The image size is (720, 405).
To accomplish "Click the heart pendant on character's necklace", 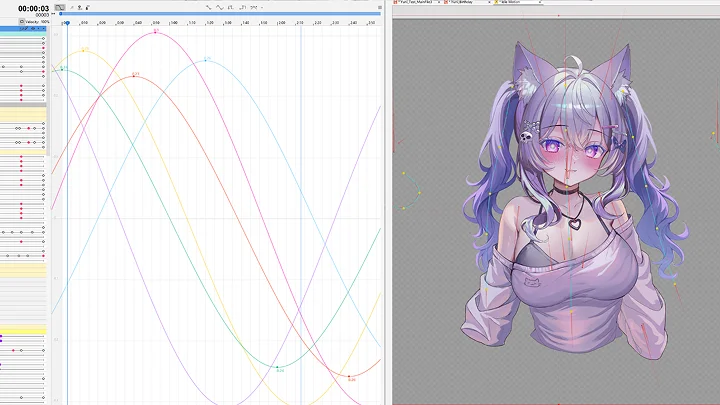I will click(x=575, y=224).
